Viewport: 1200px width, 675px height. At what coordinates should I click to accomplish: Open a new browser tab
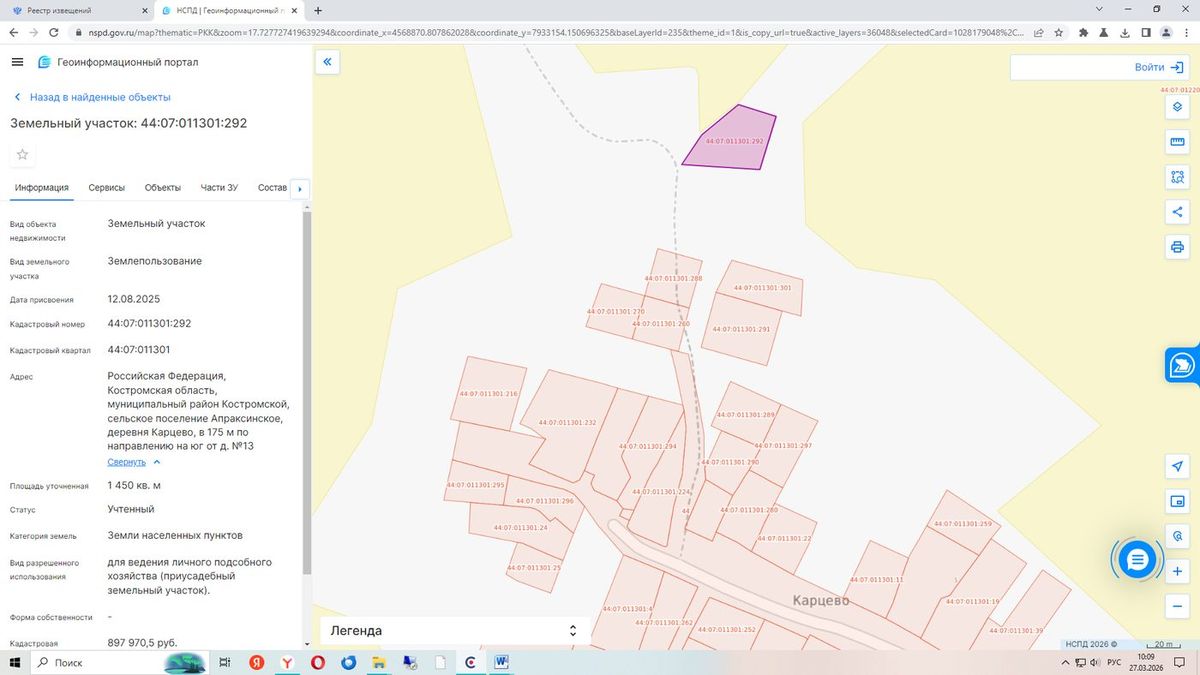click(x=318, y=10)
